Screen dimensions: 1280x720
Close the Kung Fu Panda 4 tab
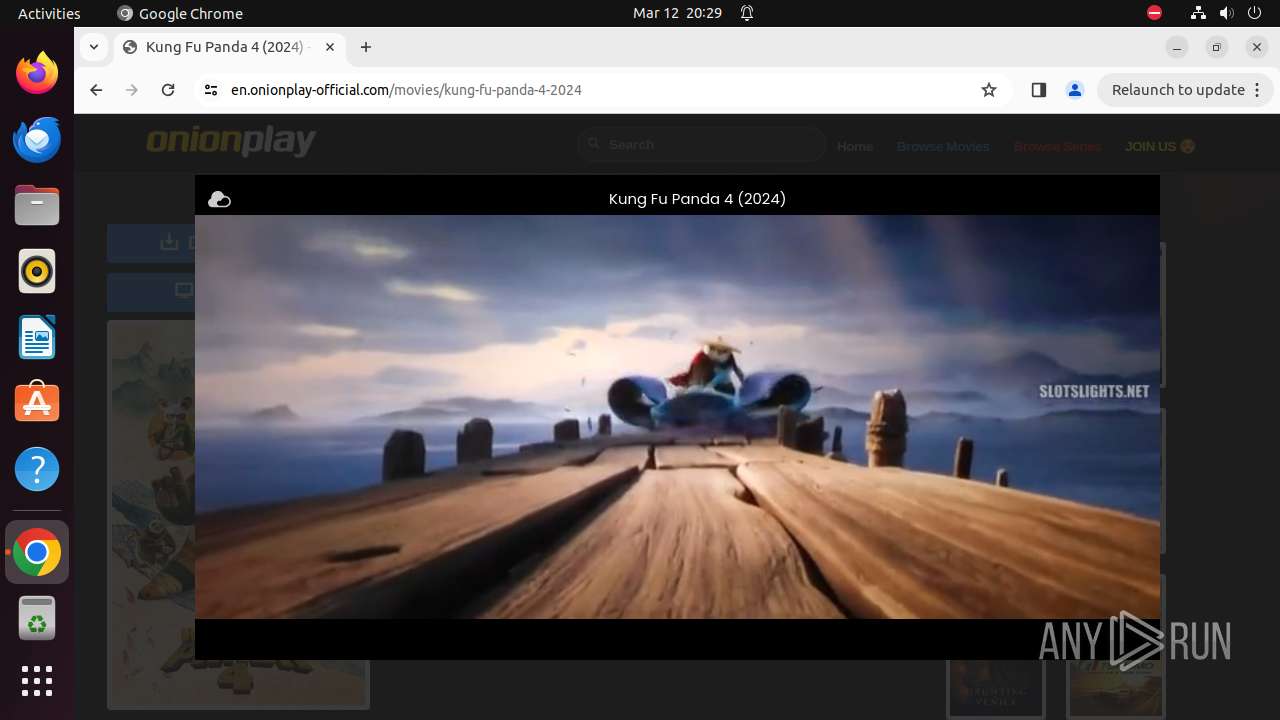(x=330, y=47)
